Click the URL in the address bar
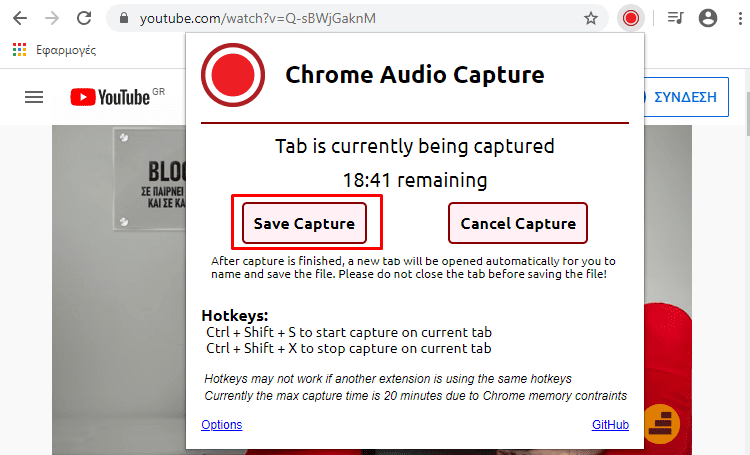750x455 pixels. coord(257,18)
